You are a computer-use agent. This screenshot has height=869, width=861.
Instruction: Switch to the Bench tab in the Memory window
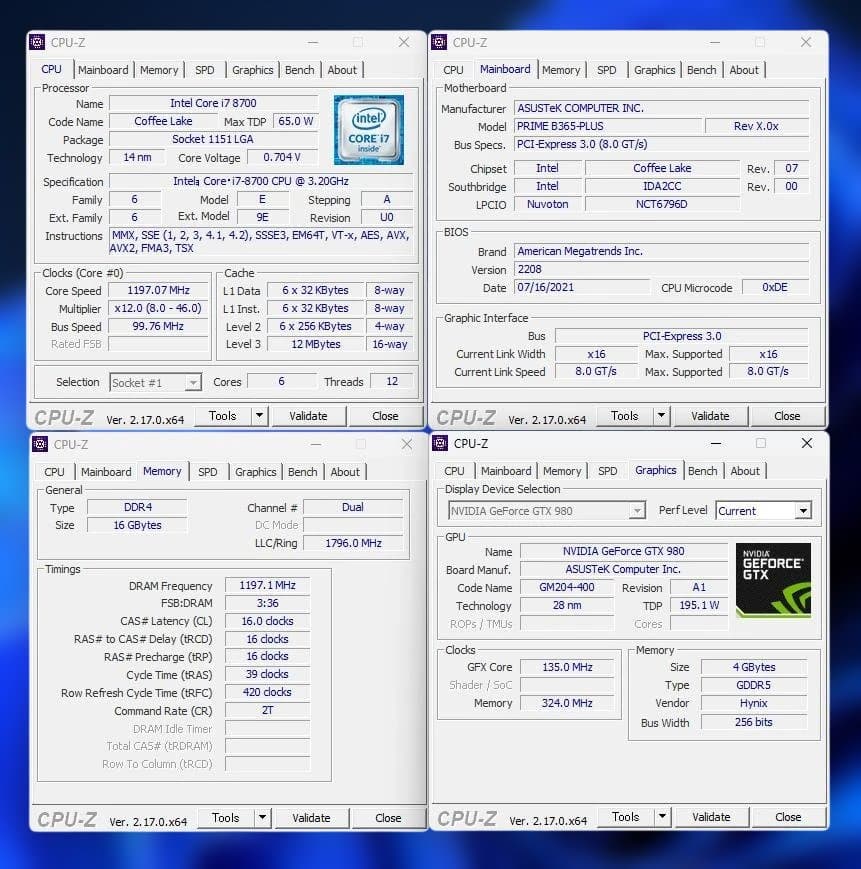coord(302,471)
